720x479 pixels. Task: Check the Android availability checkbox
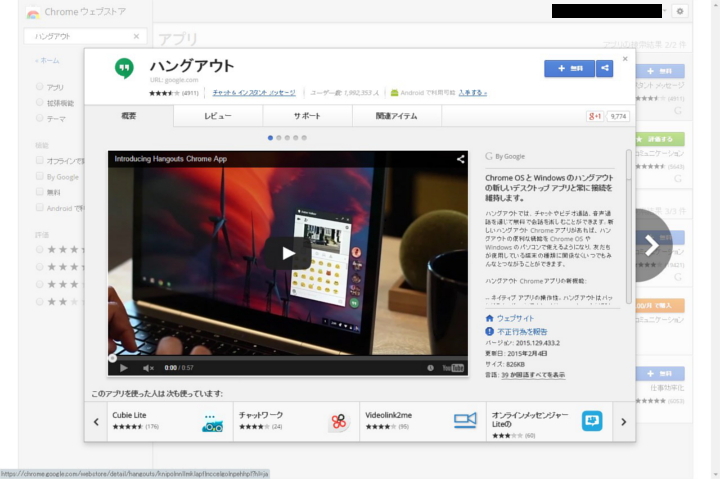tap(39, 208)
